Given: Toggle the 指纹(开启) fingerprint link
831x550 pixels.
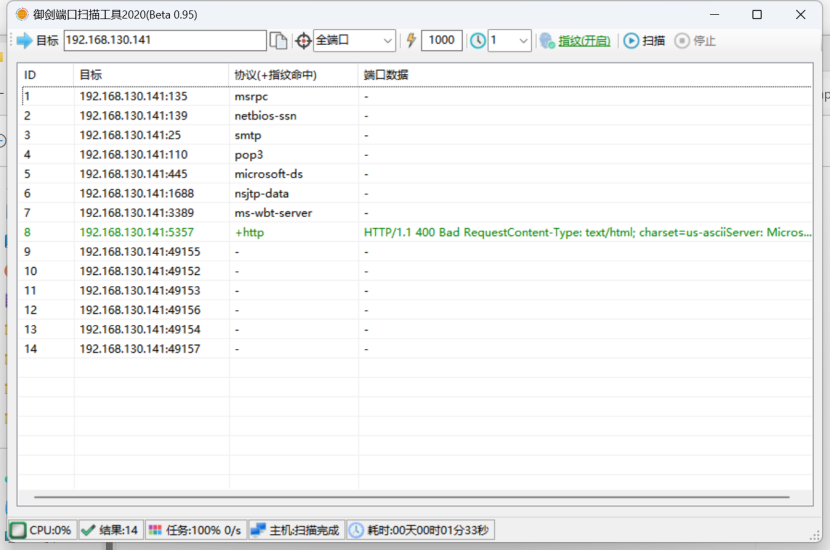Looking at the screenshot, I should (584, 41).
